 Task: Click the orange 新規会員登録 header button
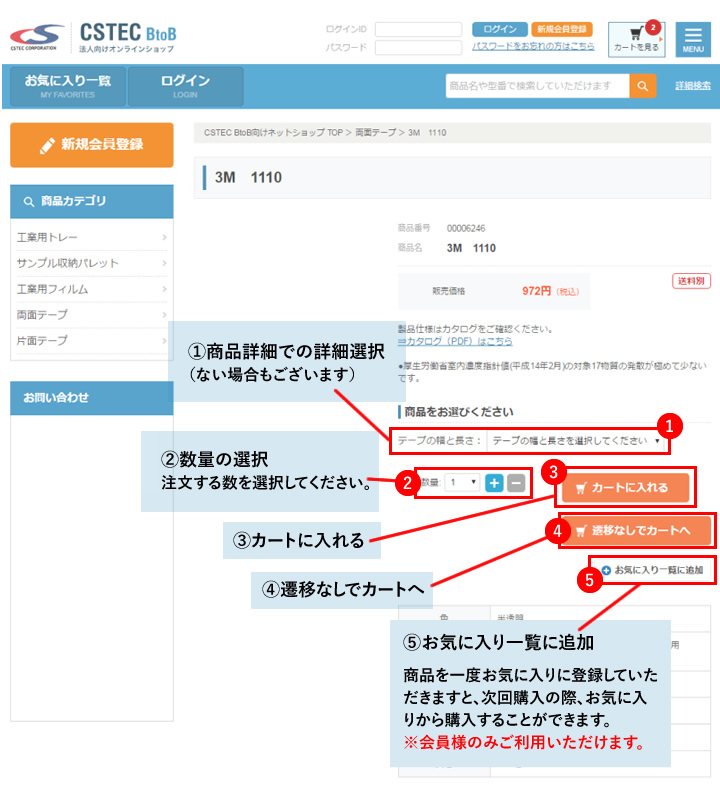click(x=562, y=29)
